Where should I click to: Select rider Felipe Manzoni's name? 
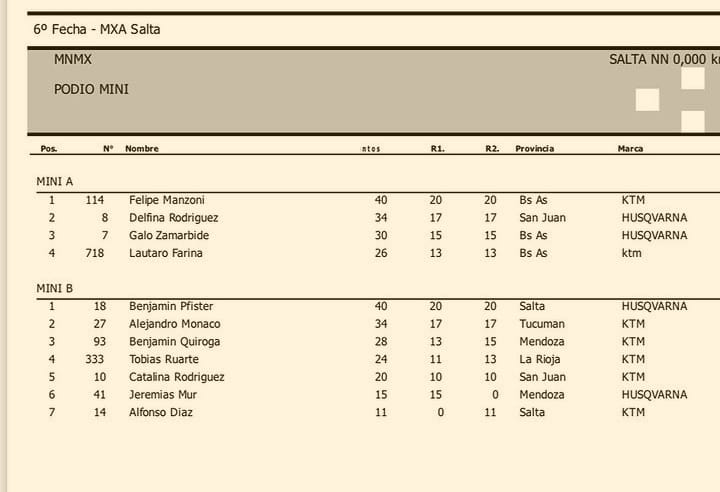tap(166, 200)
